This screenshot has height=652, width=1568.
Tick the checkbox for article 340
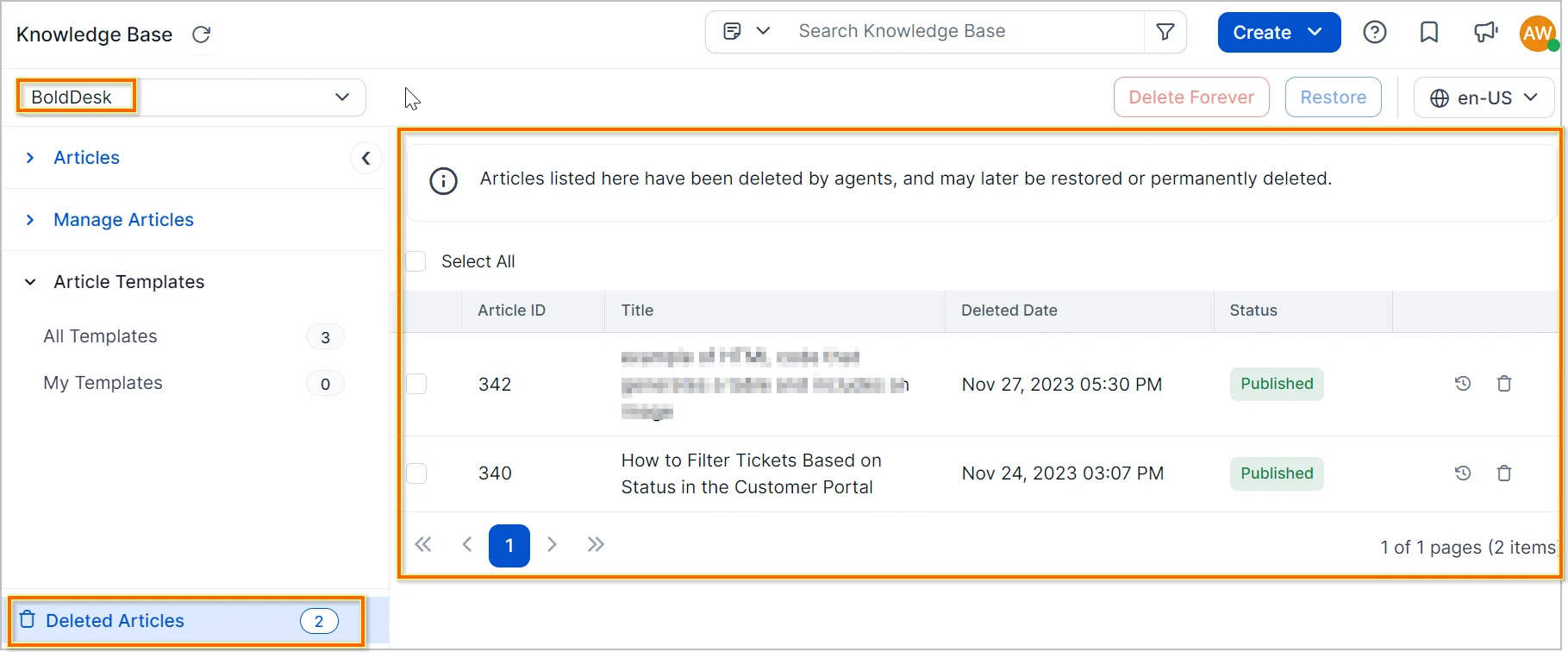[x=416, y=473]
